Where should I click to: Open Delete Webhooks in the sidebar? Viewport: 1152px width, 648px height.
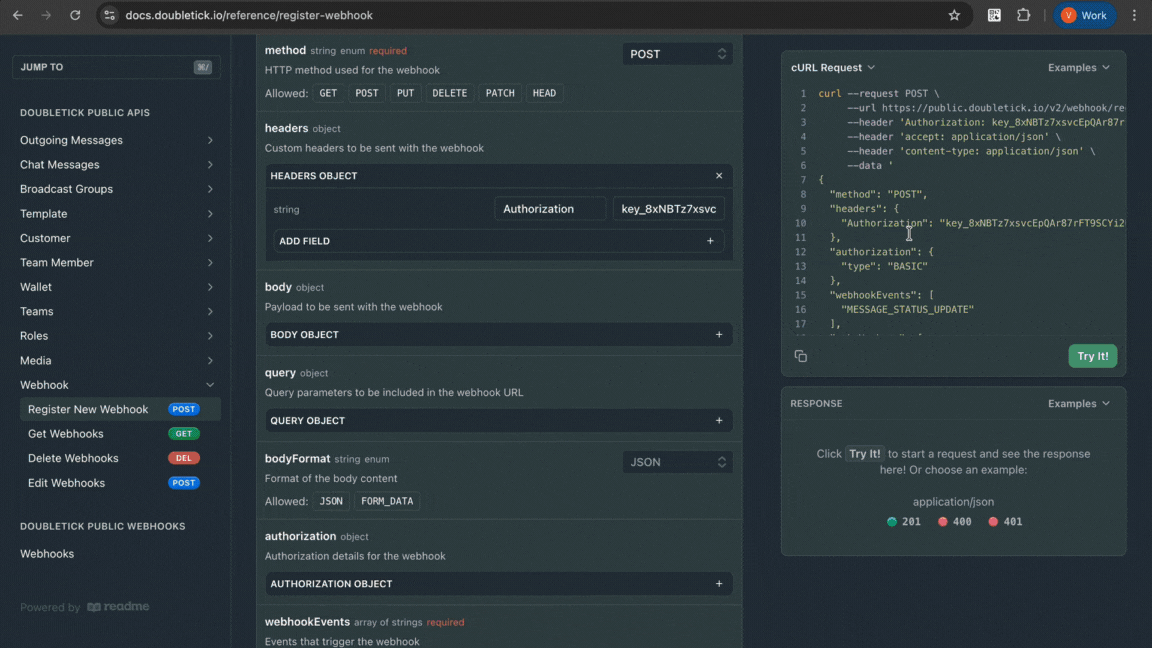73,458
